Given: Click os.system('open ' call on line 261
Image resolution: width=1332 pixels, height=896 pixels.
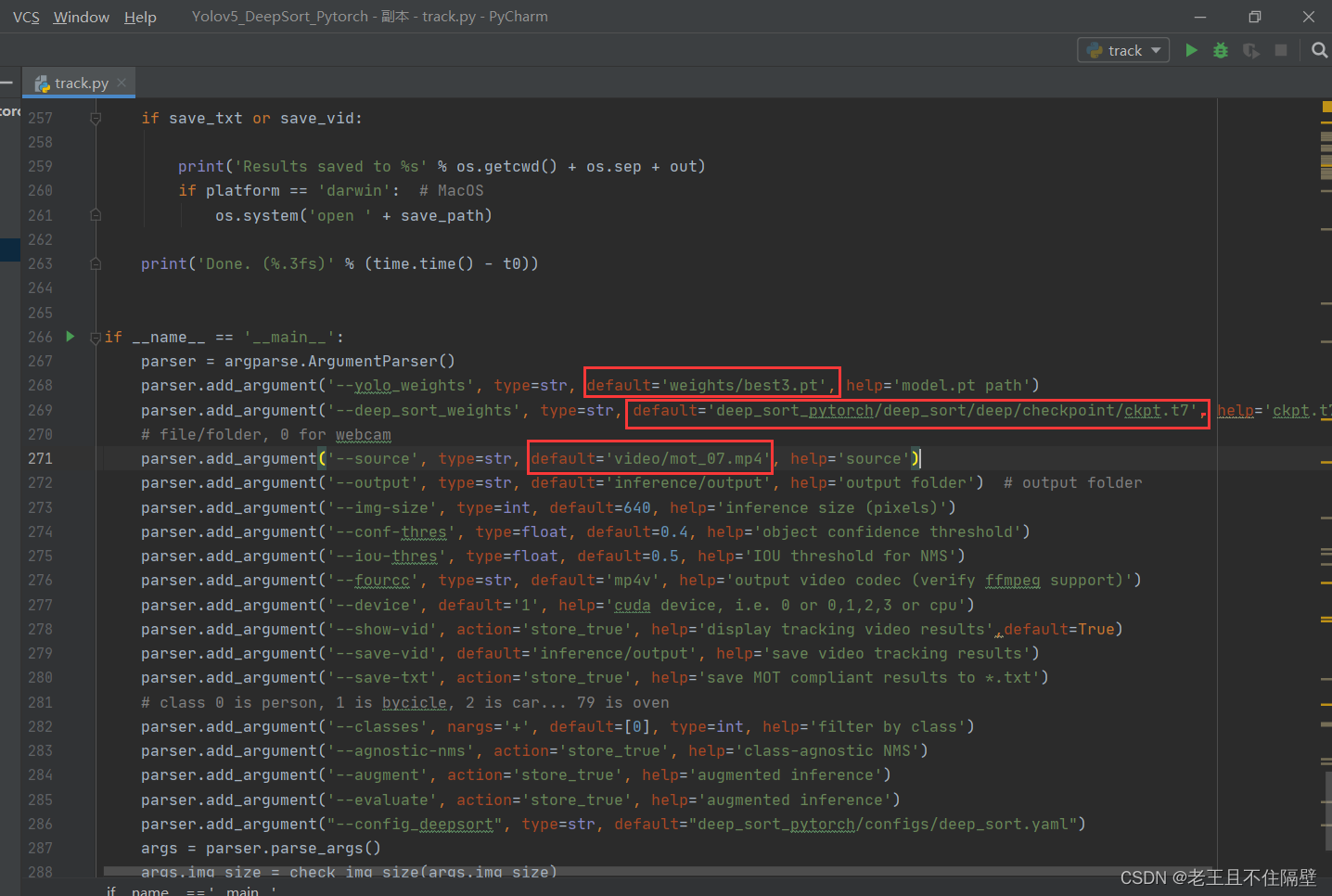Looking at the screenshot, I should [353, 215].
